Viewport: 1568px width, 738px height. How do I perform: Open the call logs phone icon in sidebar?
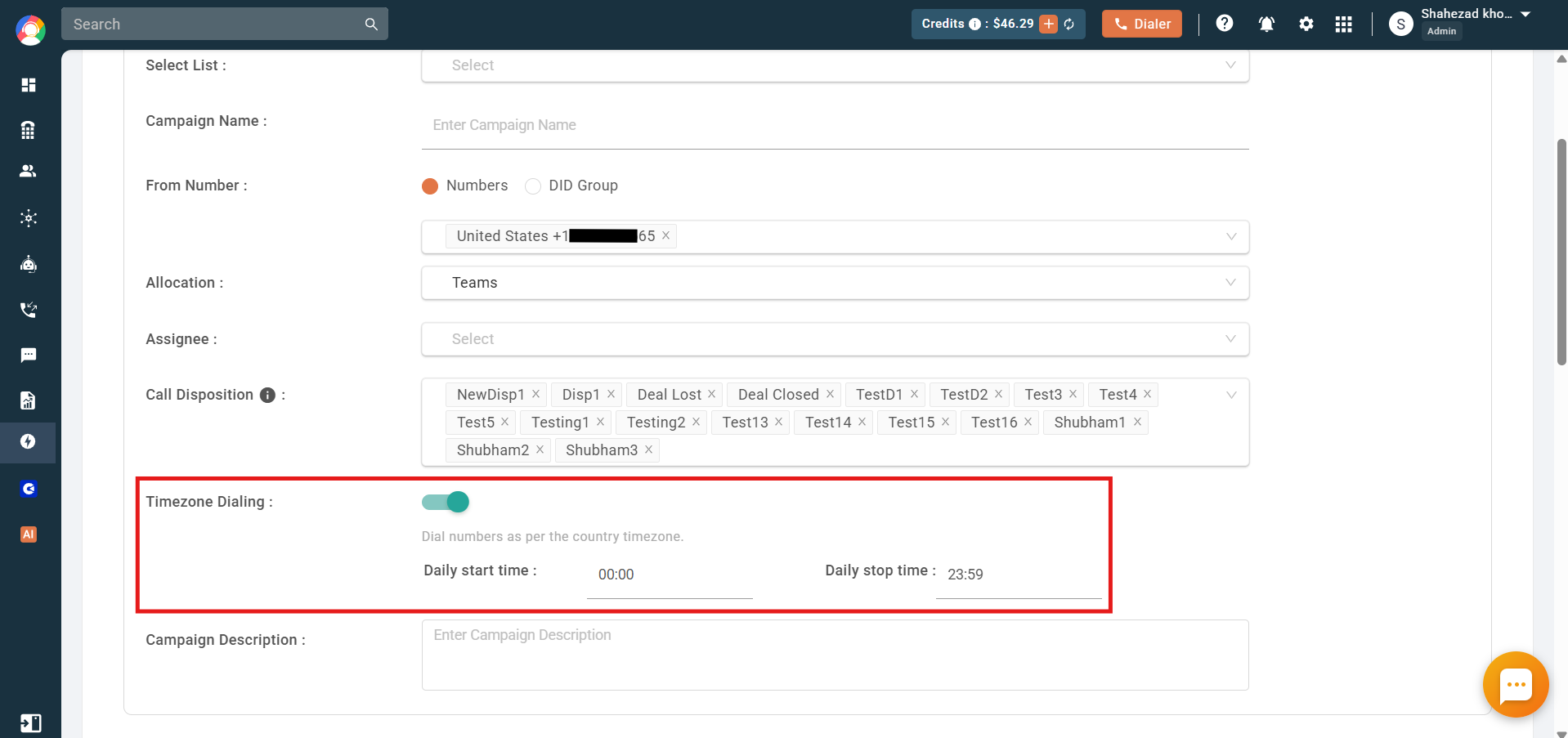pos(29,310)
